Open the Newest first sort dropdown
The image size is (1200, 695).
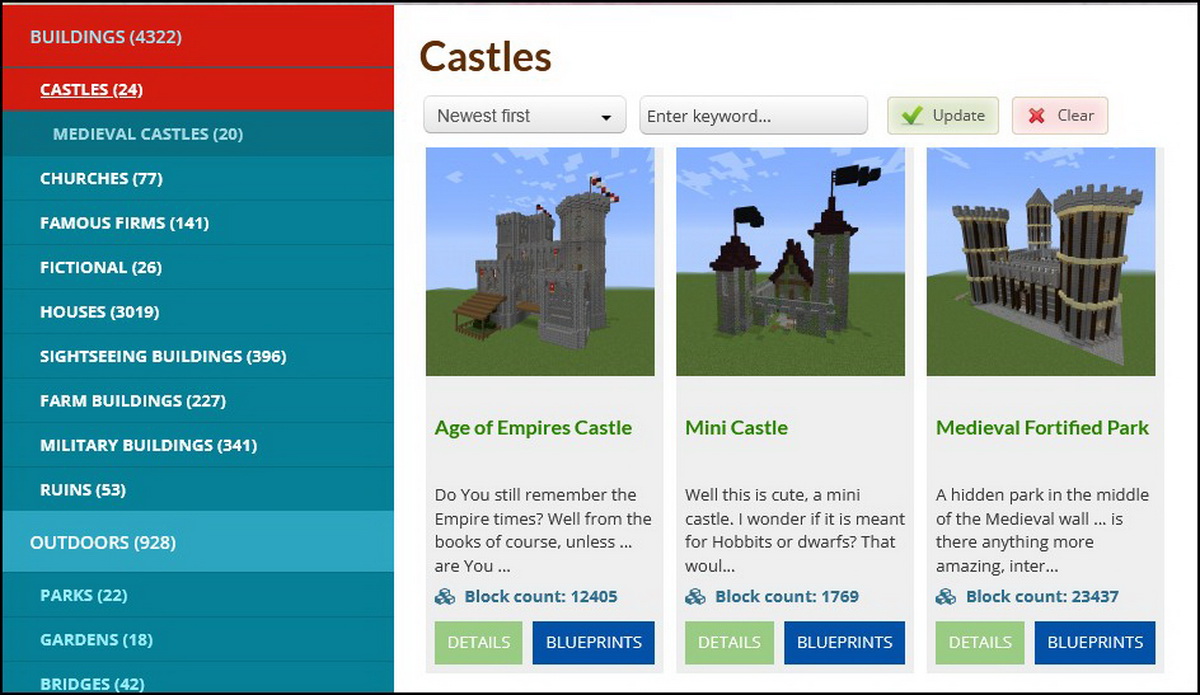525,115
